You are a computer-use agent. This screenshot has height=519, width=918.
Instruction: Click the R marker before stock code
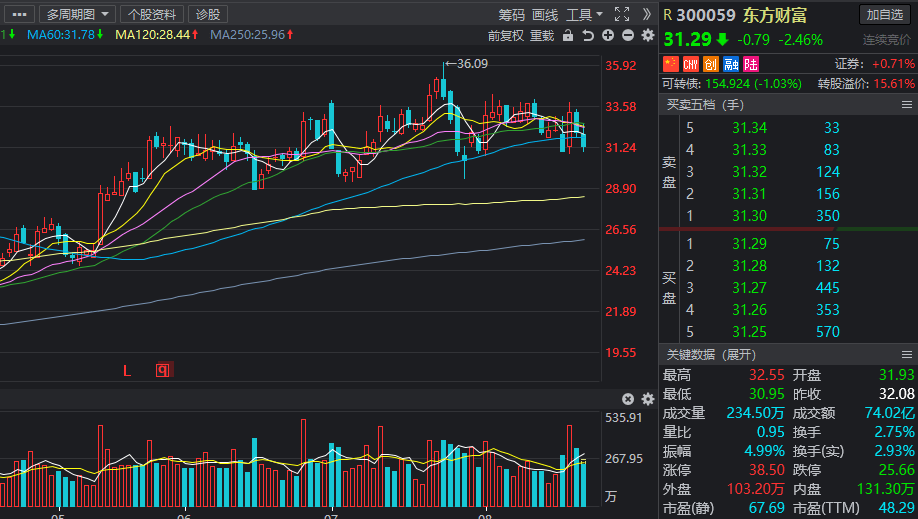click(667, 15)
